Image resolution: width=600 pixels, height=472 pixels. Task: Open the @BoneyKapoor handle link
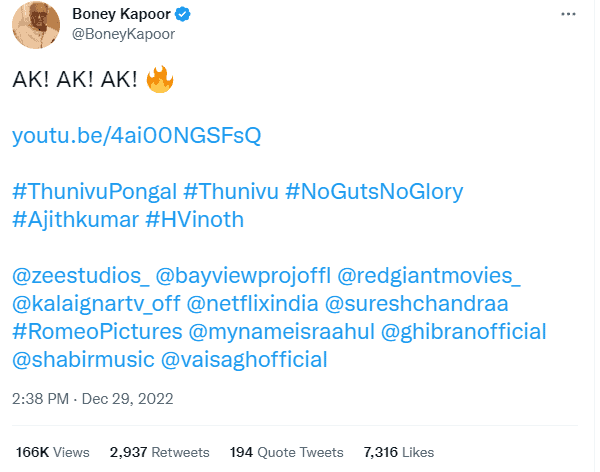point(124,35)
